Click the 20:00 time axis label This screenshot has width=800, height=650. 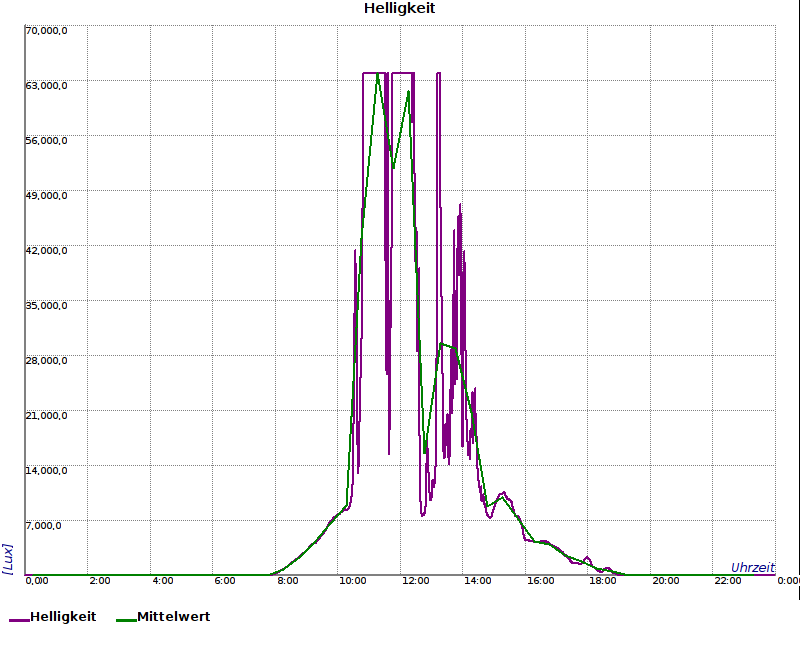coord(666,581)
